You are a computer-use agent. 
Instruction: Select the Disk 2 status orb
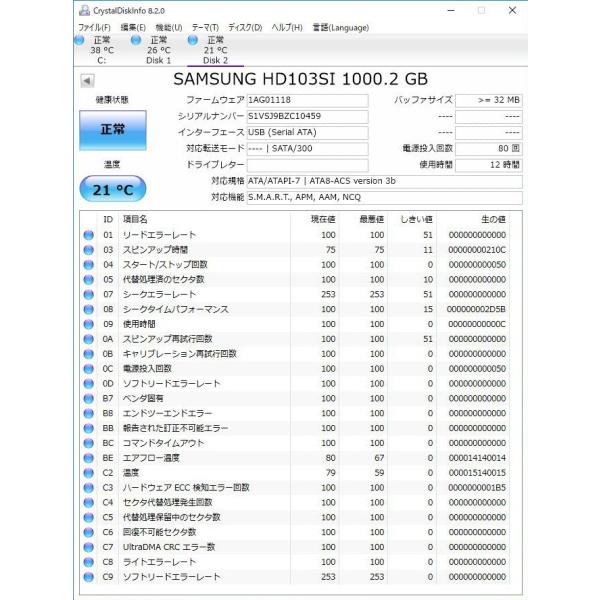(x=192, y=41)
